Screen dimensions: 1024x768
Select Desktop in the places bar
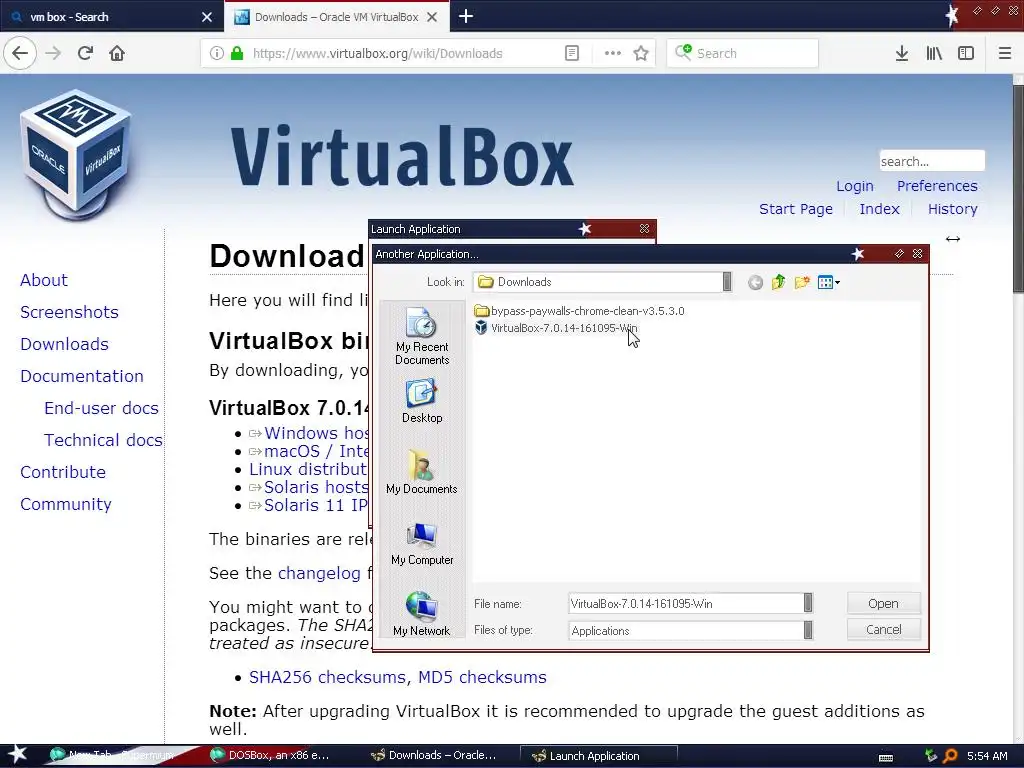pos(422,401)
